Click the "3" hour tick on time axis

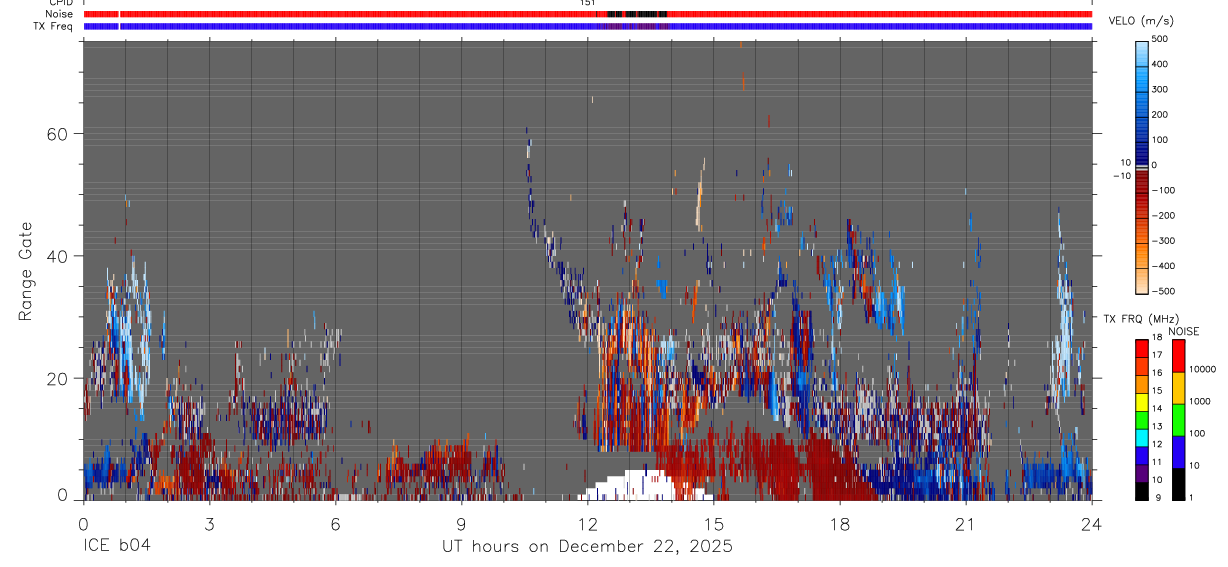(209, 523)
